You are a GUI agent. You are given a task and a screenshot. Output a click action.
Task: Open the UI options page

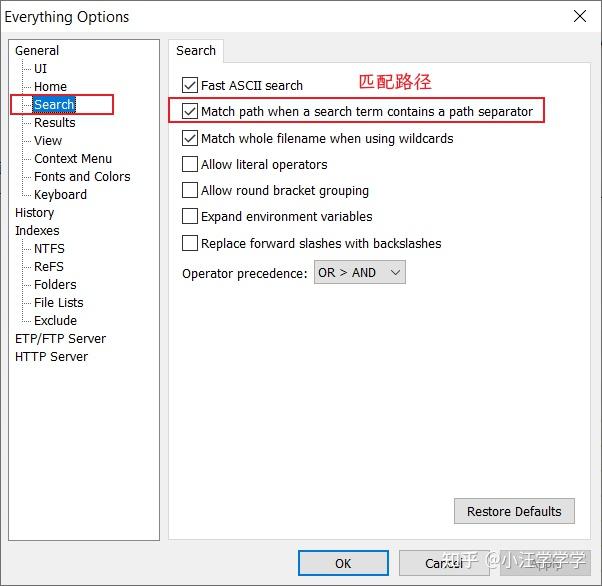tap(40, 69)
